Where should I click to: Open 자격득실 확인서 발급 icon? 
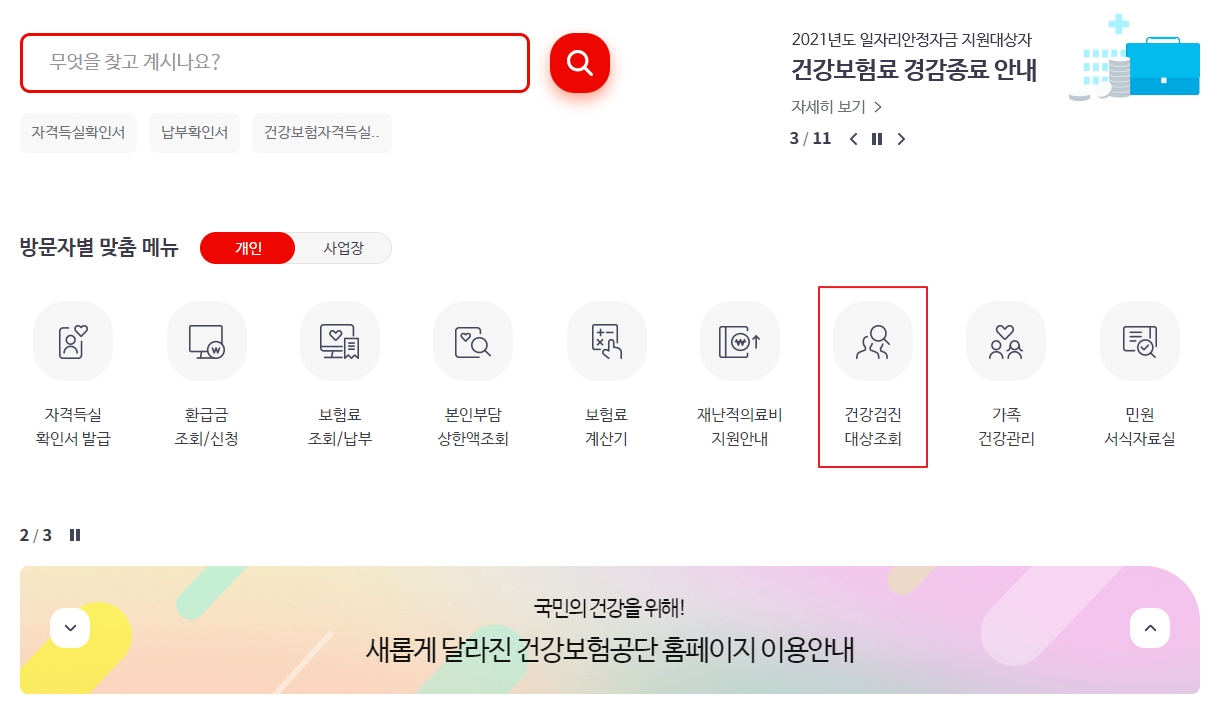pos(73,341)
